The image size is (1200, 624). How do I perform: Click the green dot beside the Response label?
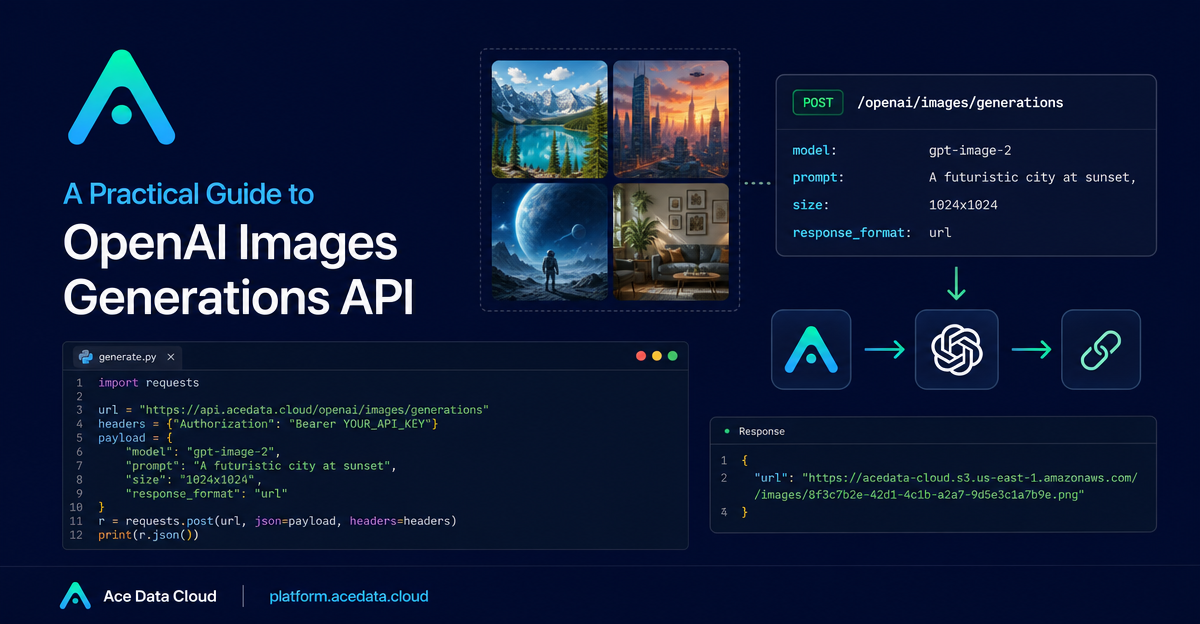click(726, 431)
